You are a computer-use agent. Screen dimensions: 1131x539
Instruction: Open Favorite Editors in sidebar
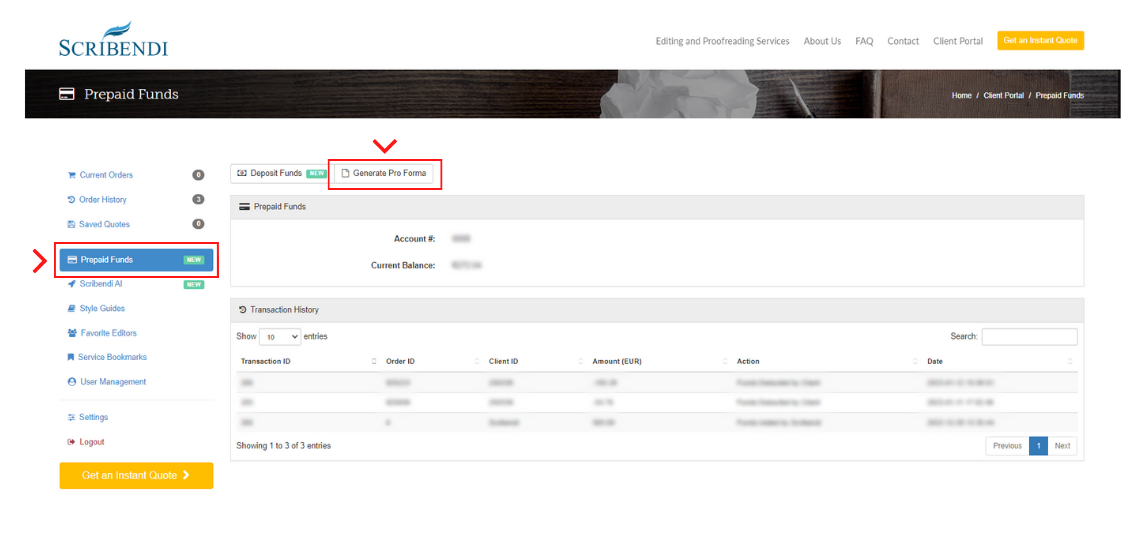click(x=108, y=333)
